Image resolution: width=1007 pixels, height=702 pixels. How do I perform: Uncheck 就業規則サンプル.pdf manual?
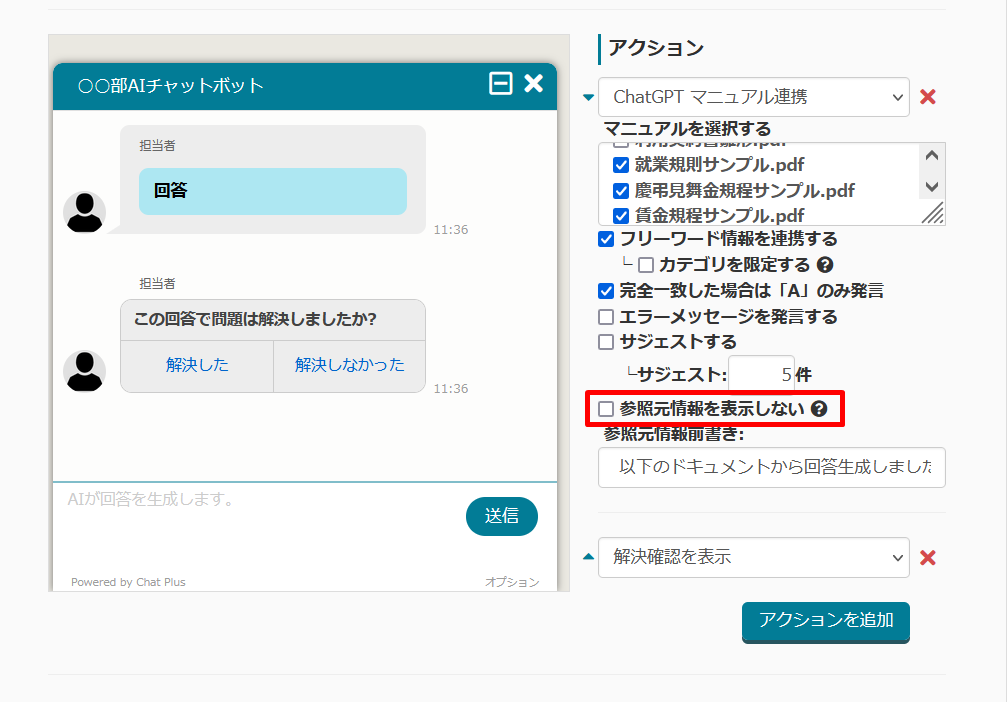(x=621, y=165)
